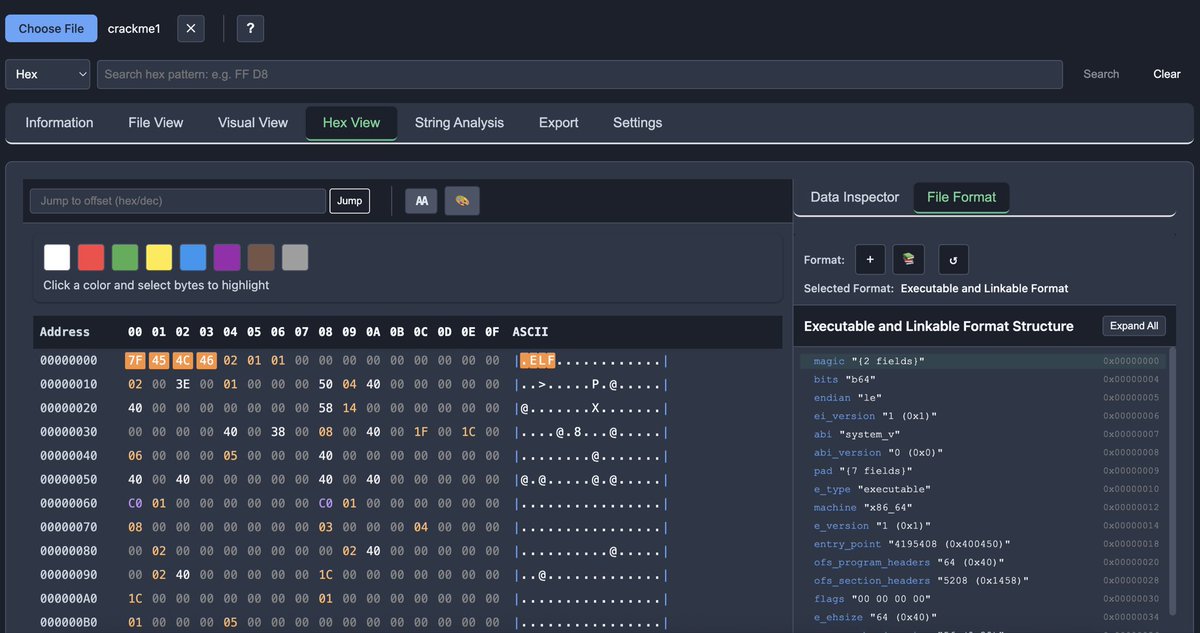The image size is (1200, 633).
Task: Switch to the String Analysis tab
Action: (459, 122)
